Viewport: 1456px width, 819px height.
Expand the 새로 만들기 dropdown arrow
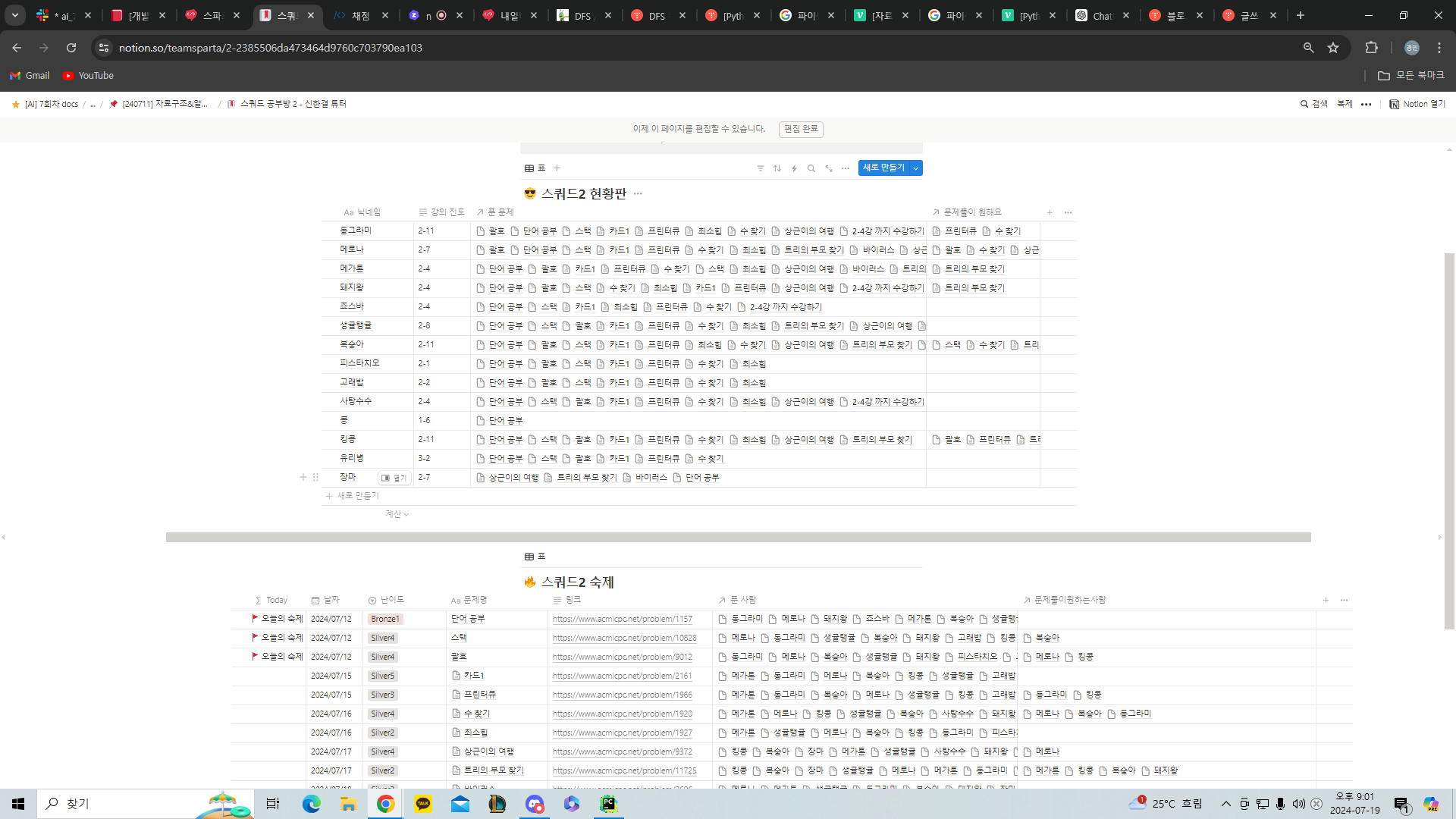point(916,168)
